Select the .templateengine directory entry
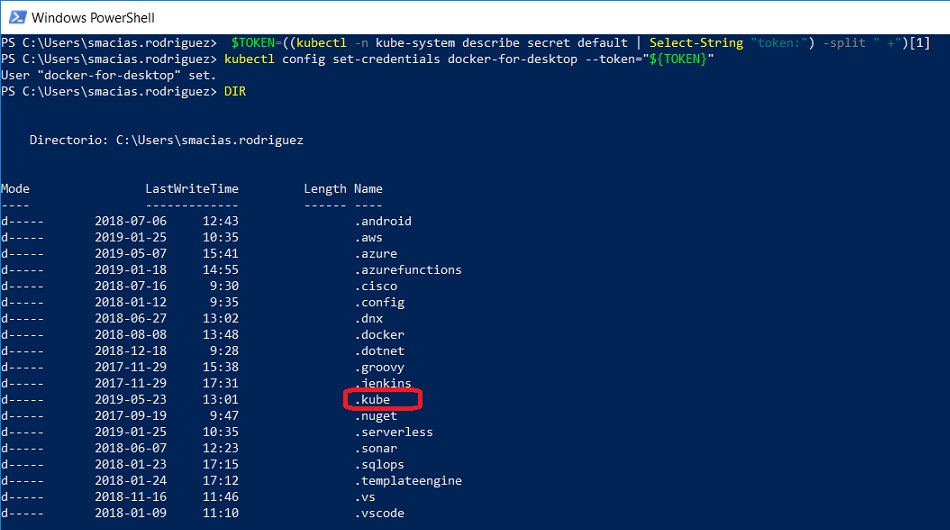 pos(408,481)
